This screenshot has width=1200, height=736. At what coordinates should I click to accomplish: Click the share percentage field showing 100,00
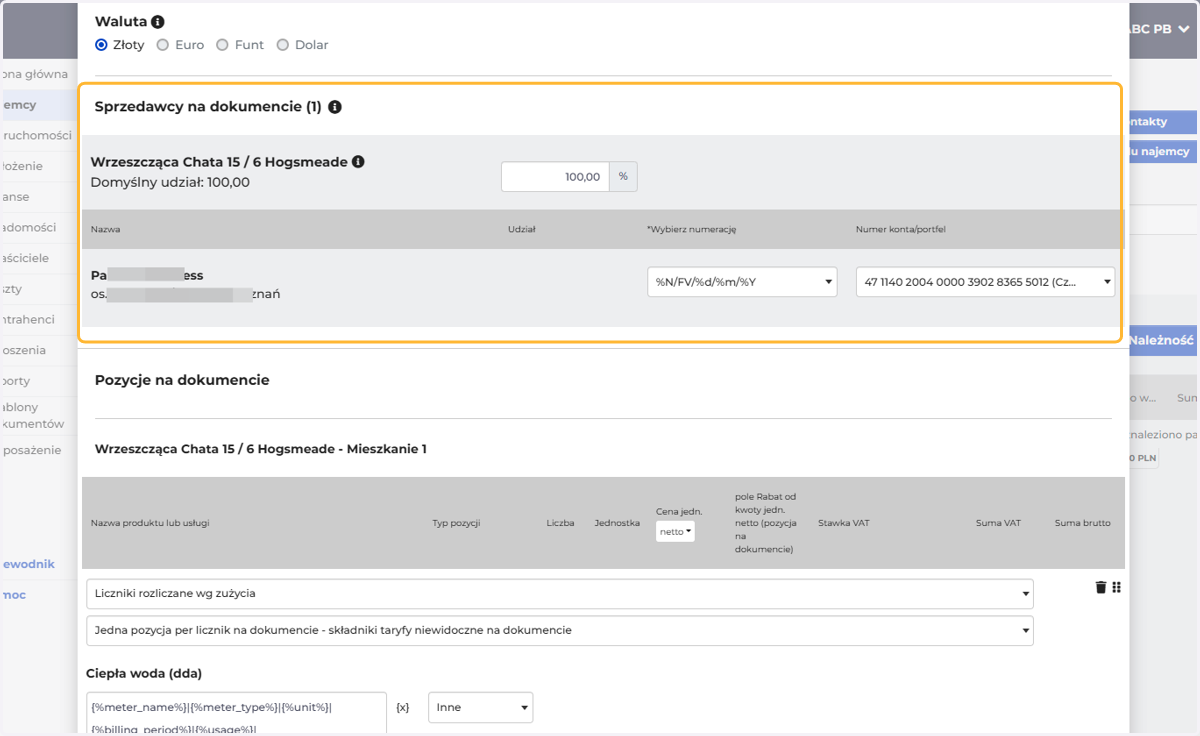coord(555,176)
